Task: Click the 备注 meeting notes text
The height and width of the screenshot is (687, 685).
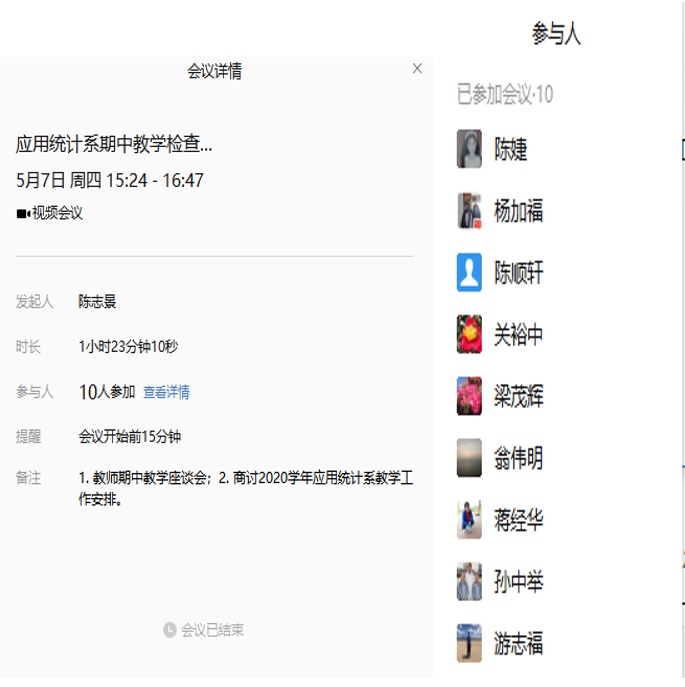Action: [x=245, y=488]
